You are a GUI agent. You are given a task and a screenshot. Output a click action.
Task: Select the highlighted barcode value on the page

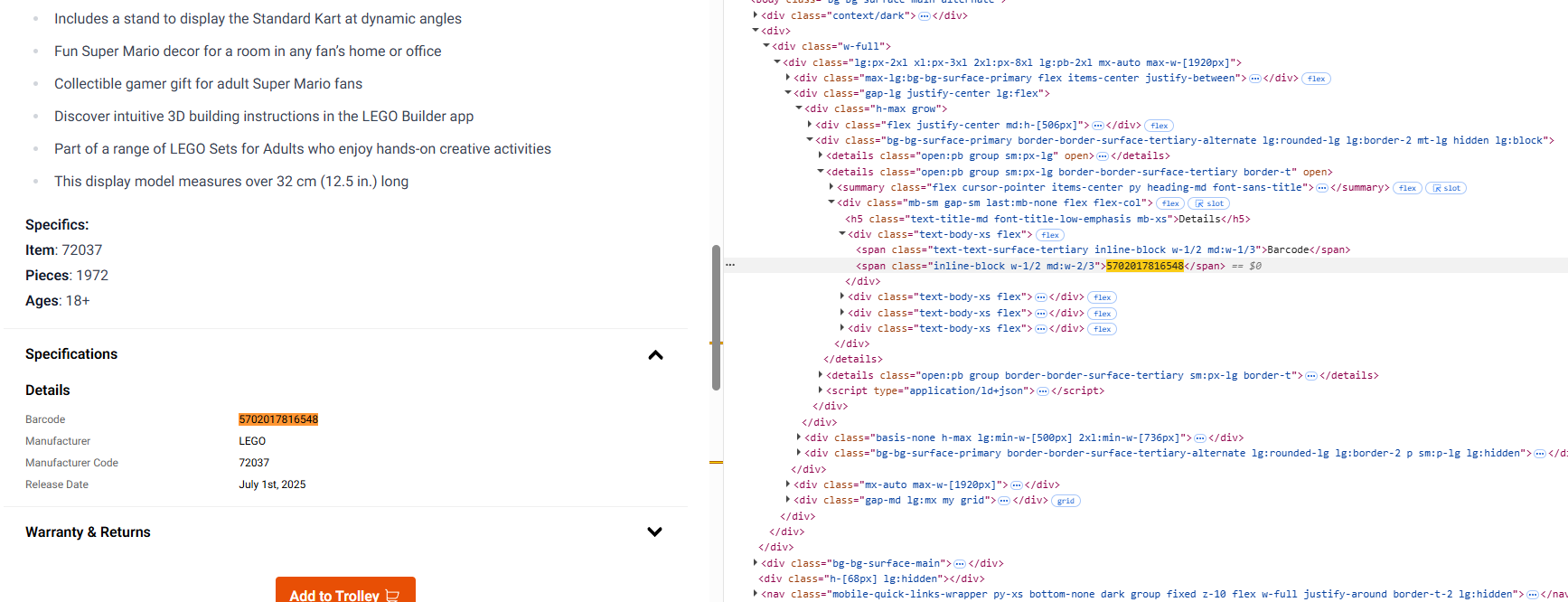(278, 419)
